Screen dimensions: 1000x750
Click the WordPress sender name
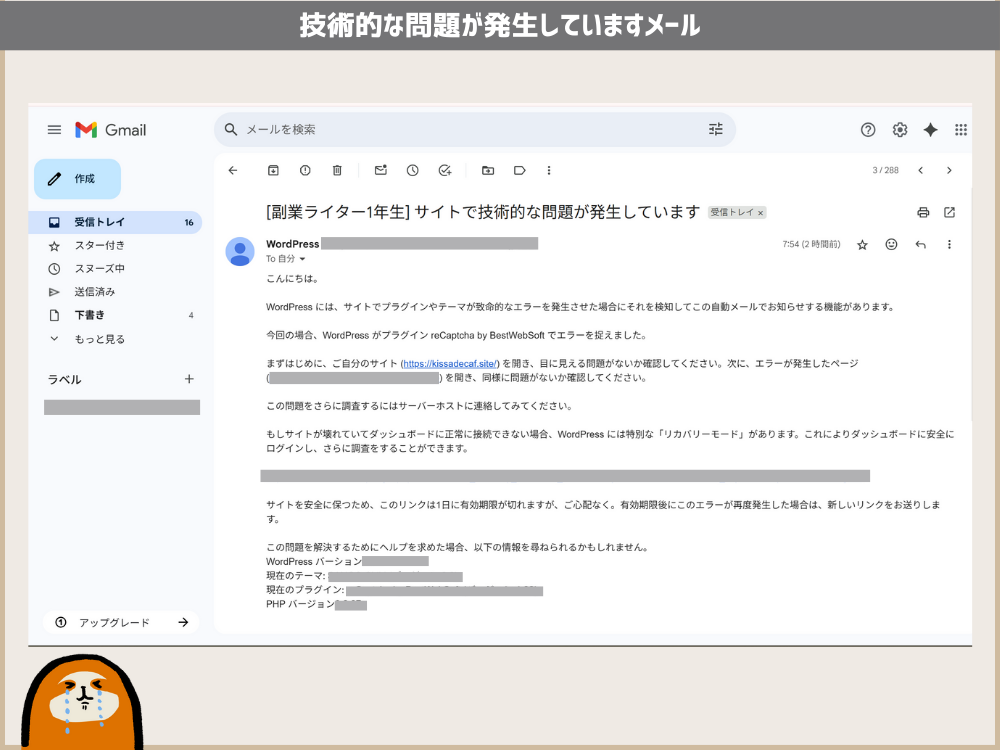[293, 244]
